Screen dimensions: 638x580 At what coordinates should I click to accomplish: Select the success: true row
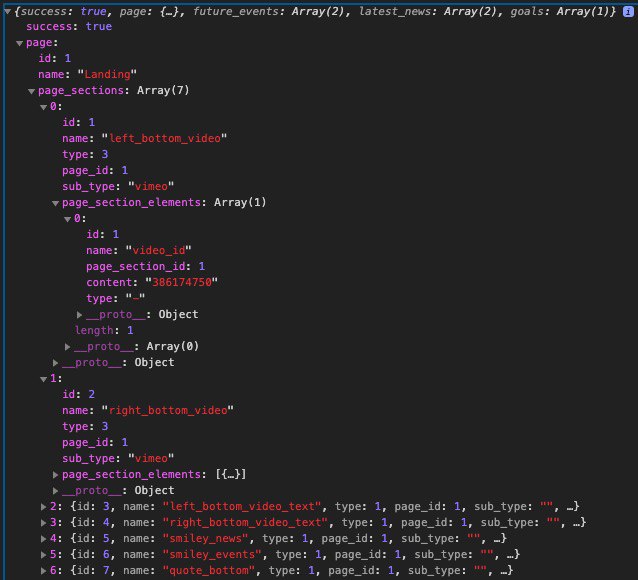click(x=69, y=26)
